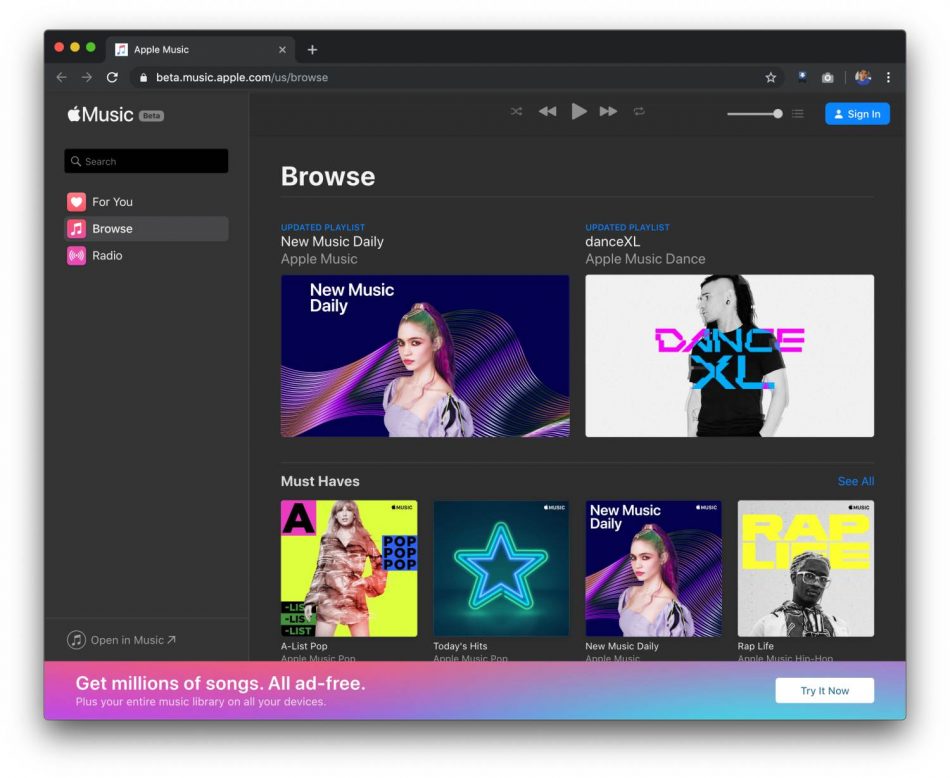
Task: Open a new browser tab
Action: pos(312,50)
